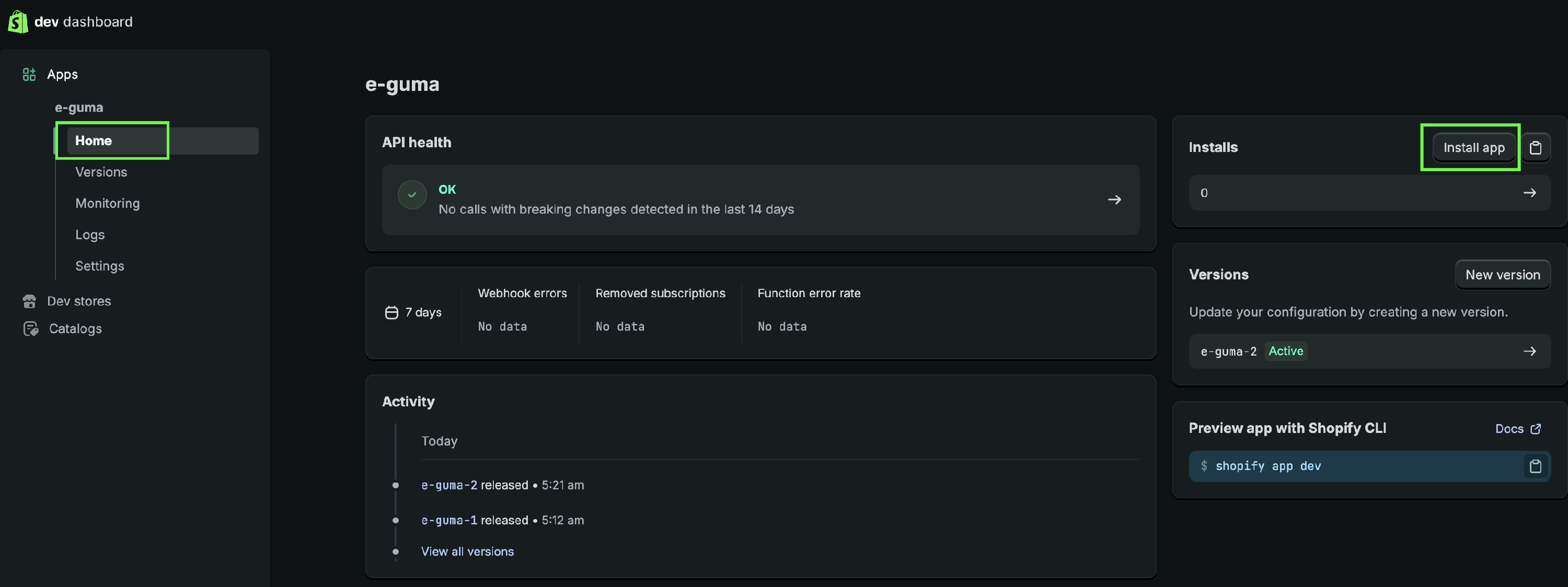Click the Dev stores storefront icon
Image resolution: width=1568 pixels, height=587 pixels.
pyautogui.click(x=29, y=301)
